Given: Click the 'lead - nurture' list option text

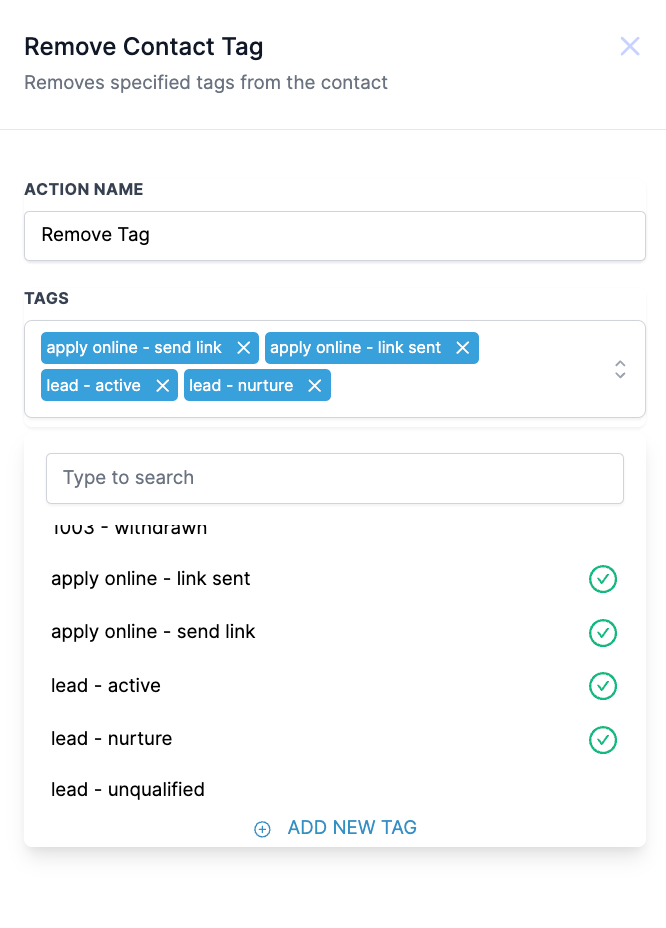Looking at the screenshot, I should click(112, 739).
